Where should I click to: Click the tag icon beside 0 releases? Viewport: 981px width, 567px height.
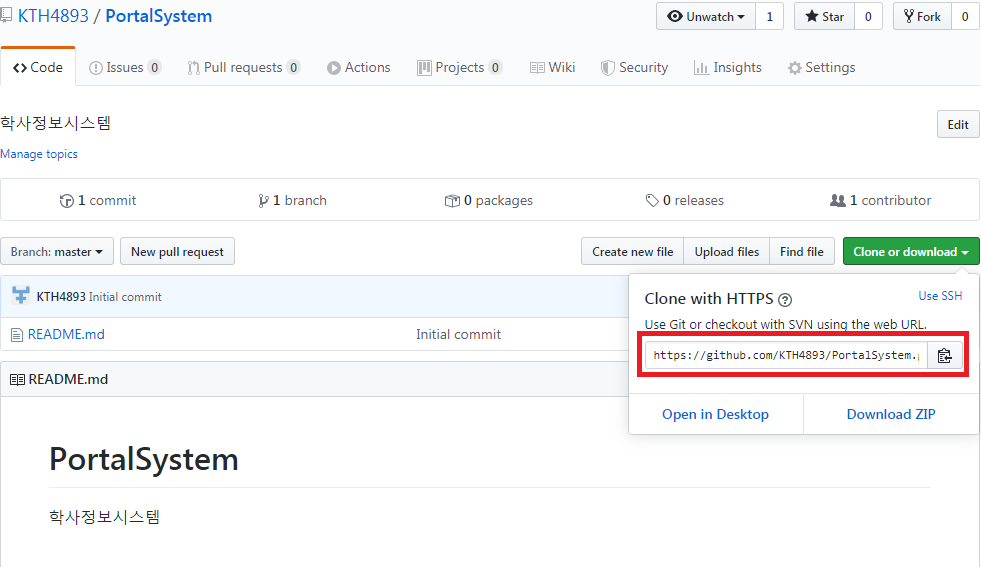tap(652, 200)
